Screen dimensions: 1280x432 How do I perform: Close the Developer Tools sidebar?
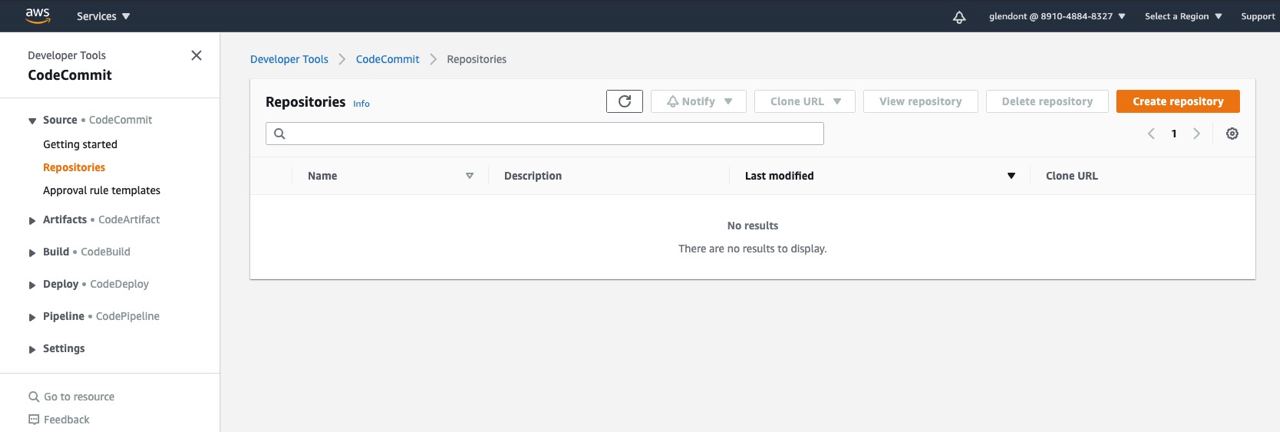[x=196, y=55]
